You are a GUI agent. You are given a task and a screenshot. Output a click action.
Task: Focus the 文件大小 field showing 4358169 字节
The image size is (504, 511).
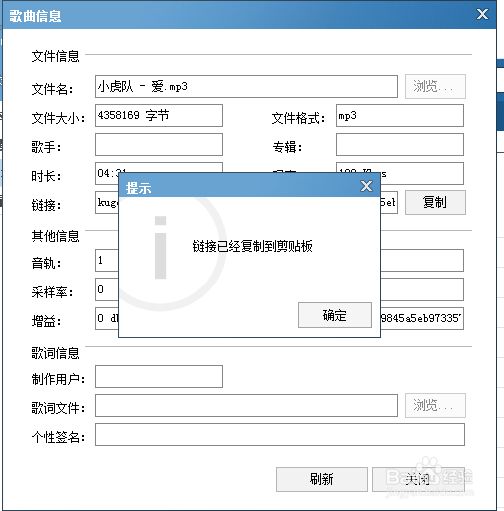click(x=159, y=115)
